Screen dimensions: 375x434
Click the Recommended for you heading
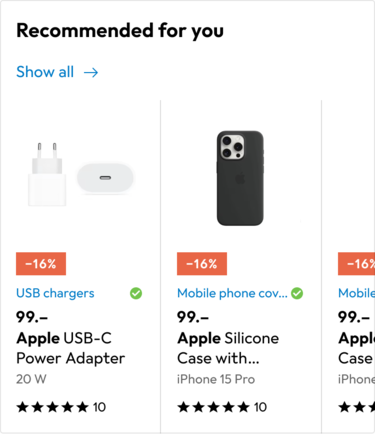[120, 31]
